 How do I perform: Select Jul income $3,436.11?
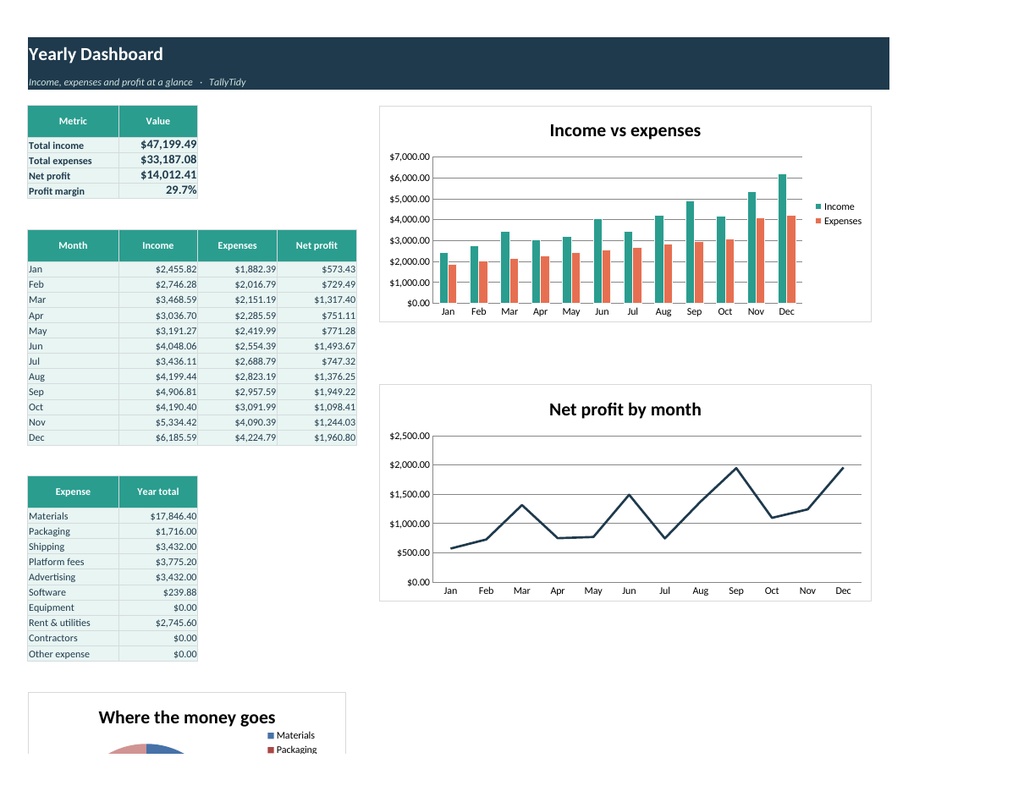tap(158, 361)
